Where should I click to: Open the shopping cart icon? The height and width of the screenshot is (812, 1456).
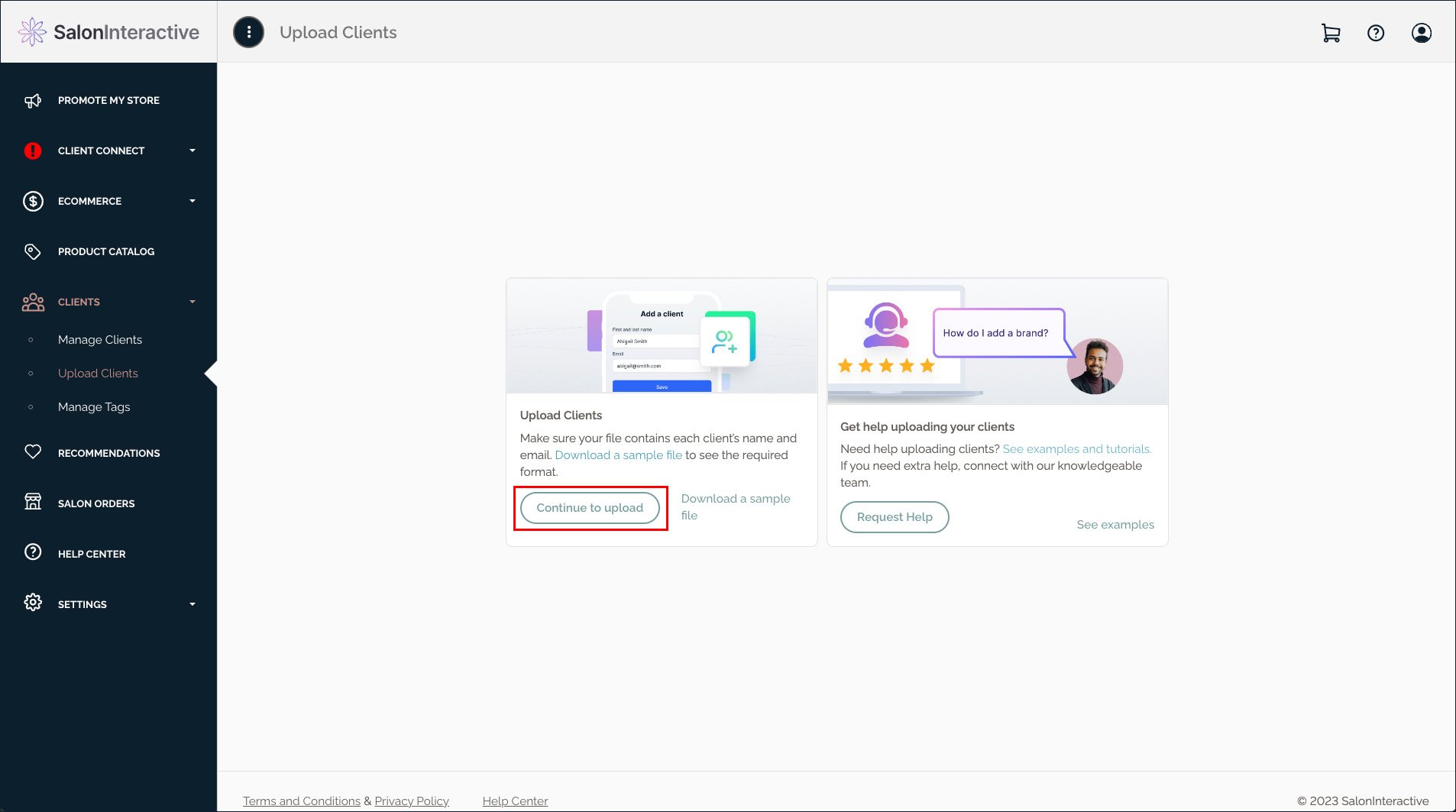[x=1330, y=33]
